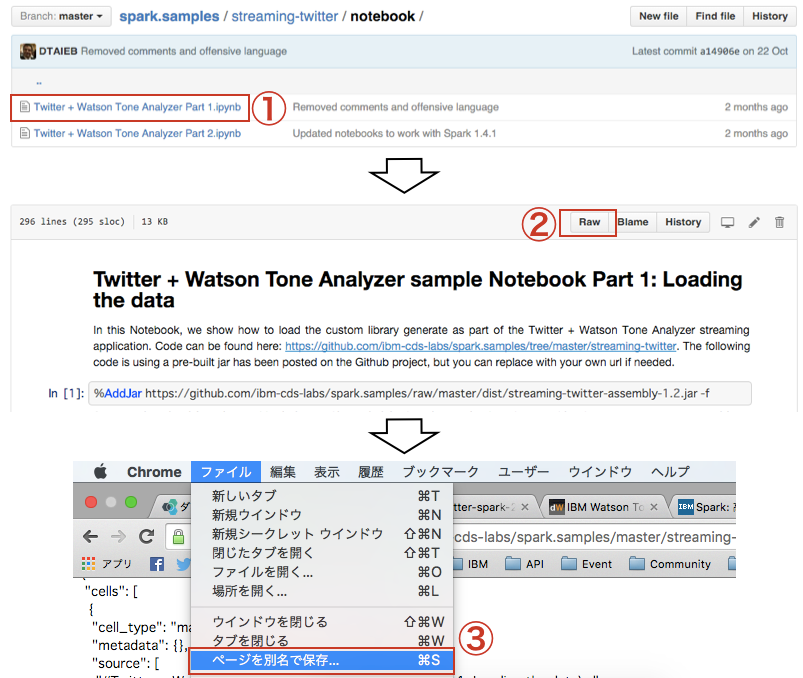This screenshot has width=803, height=678.
Task: Click the pencil edit file icon
Action: (x=754, y=222)
